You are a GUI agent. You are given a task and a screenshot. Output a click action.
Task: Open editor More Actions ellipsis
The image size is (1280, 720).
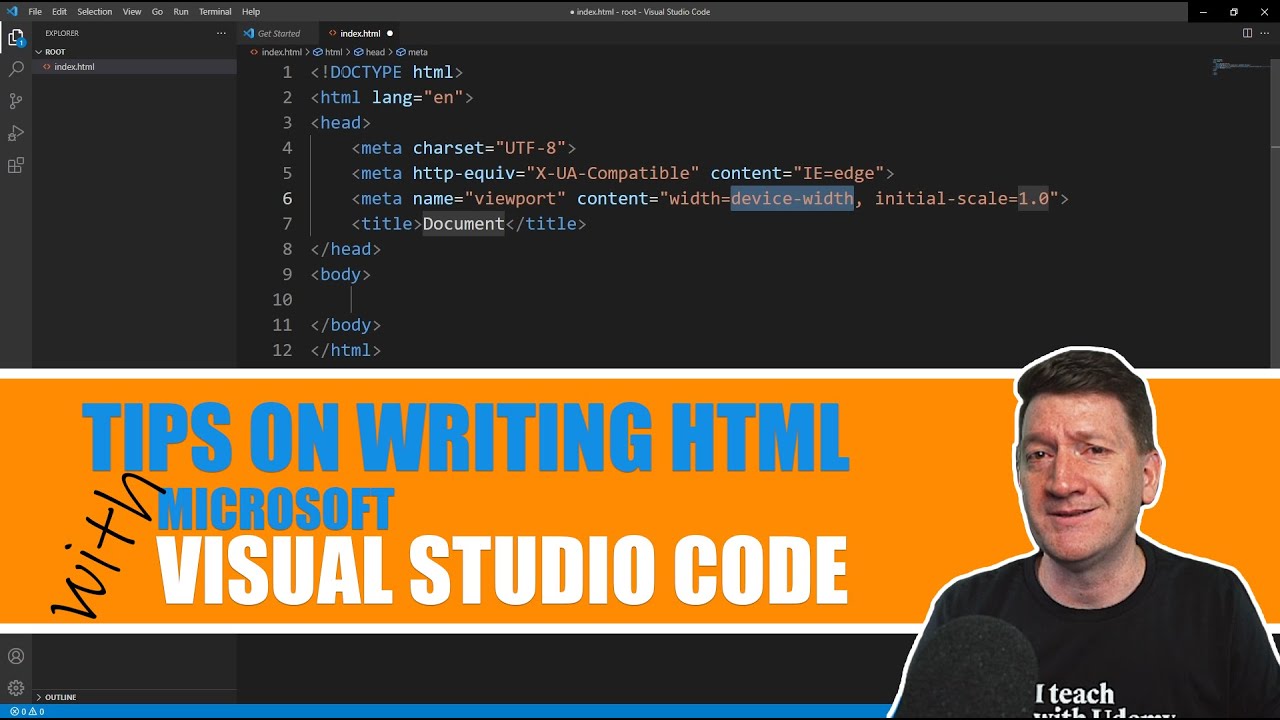(1266, 33)
